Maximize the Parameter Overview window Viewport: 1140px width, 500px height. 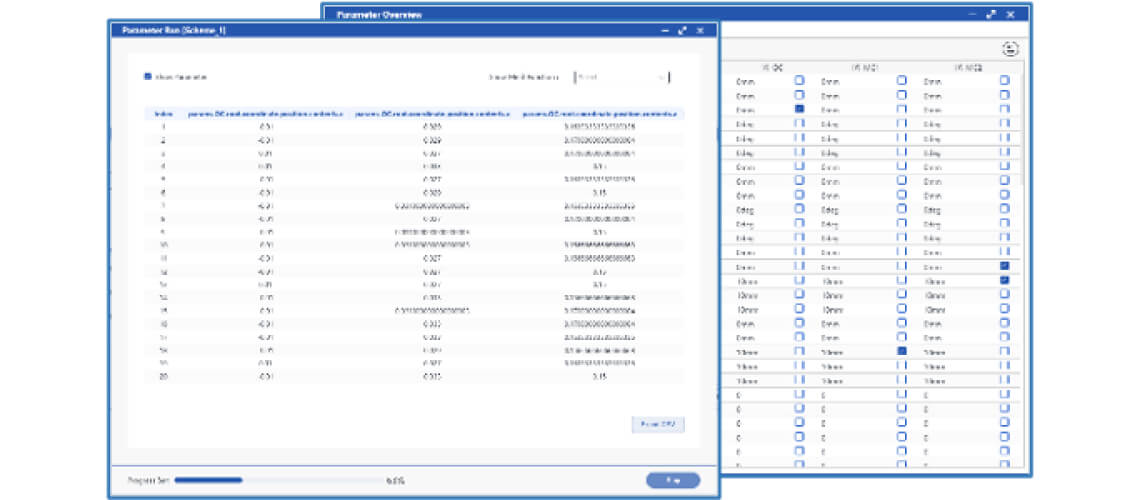[991, 15]
